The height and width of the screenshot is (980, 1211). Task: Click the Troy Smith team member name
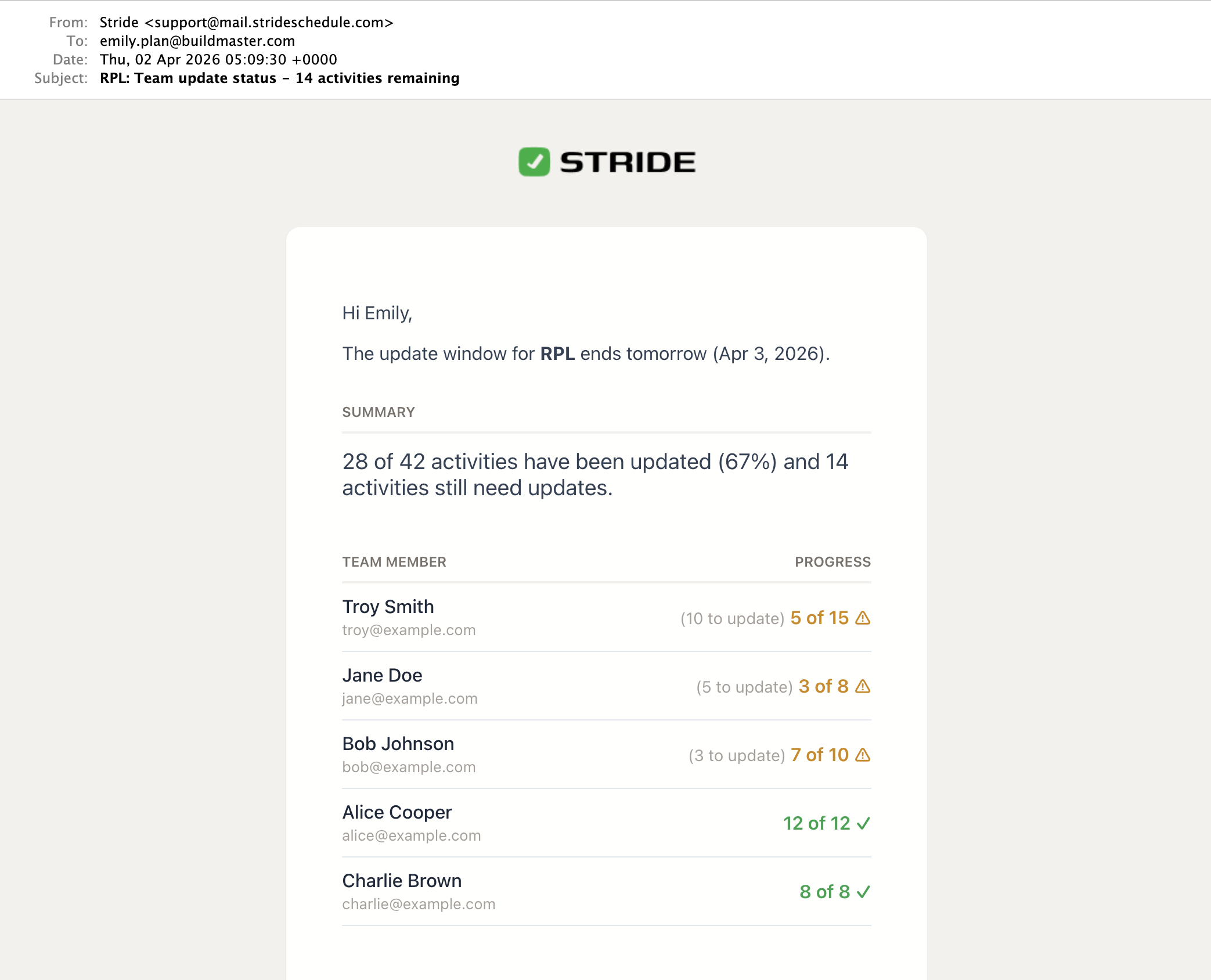pos(388,607)
